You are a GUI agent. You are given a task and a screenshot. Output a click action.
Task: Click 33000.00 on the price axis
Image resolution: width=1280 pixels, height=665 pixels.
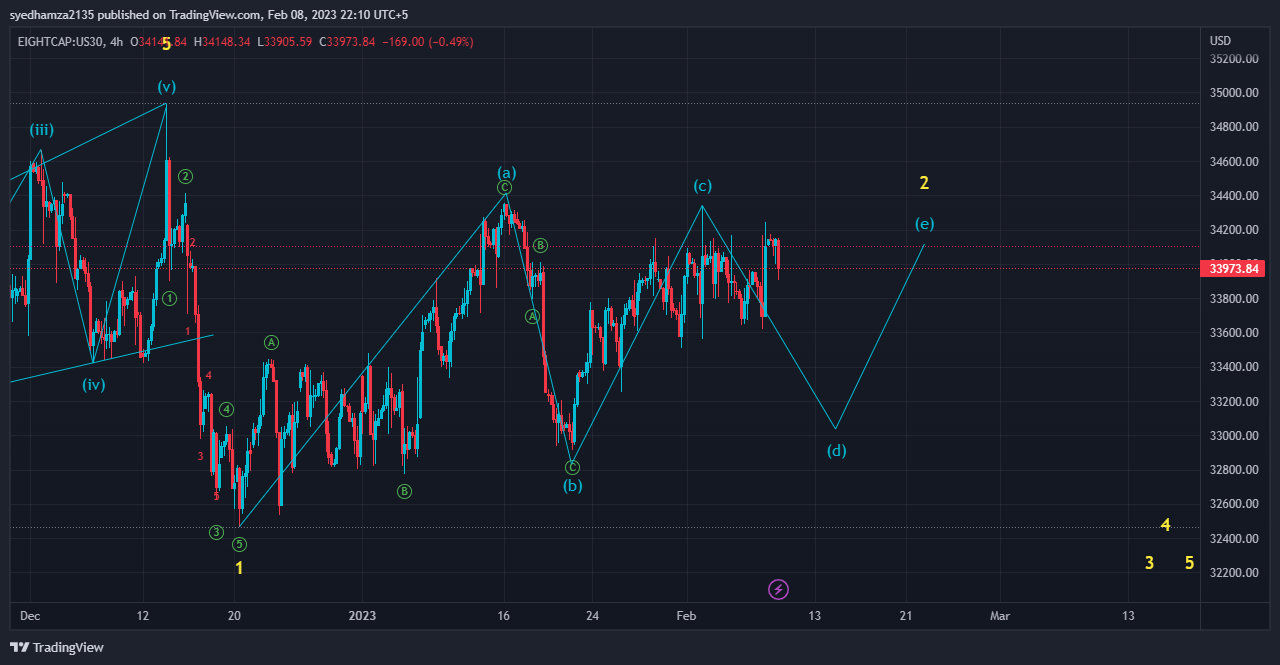(1233, 436)
